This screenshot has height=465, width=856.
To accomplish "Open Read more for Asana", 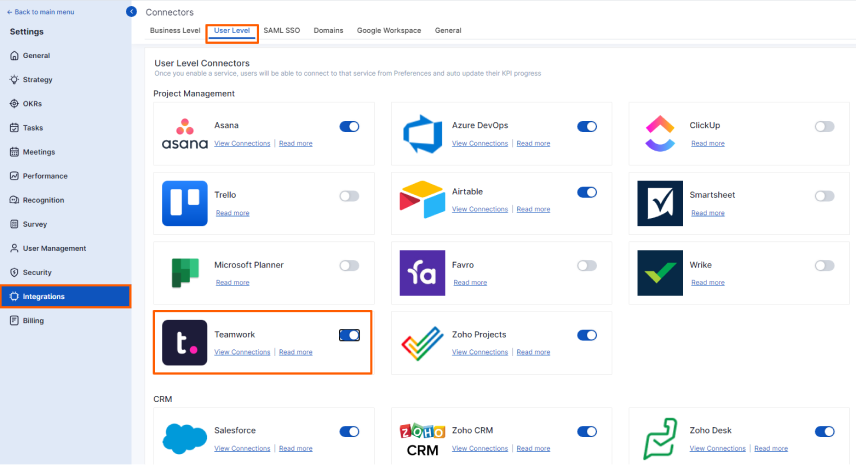I will (295, 144).
